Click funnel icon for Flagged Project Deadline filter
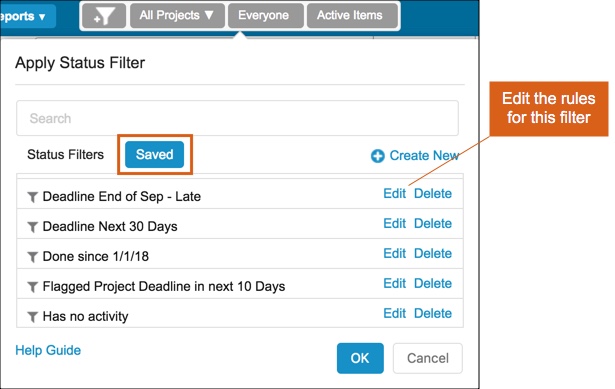 pos(33,287)
